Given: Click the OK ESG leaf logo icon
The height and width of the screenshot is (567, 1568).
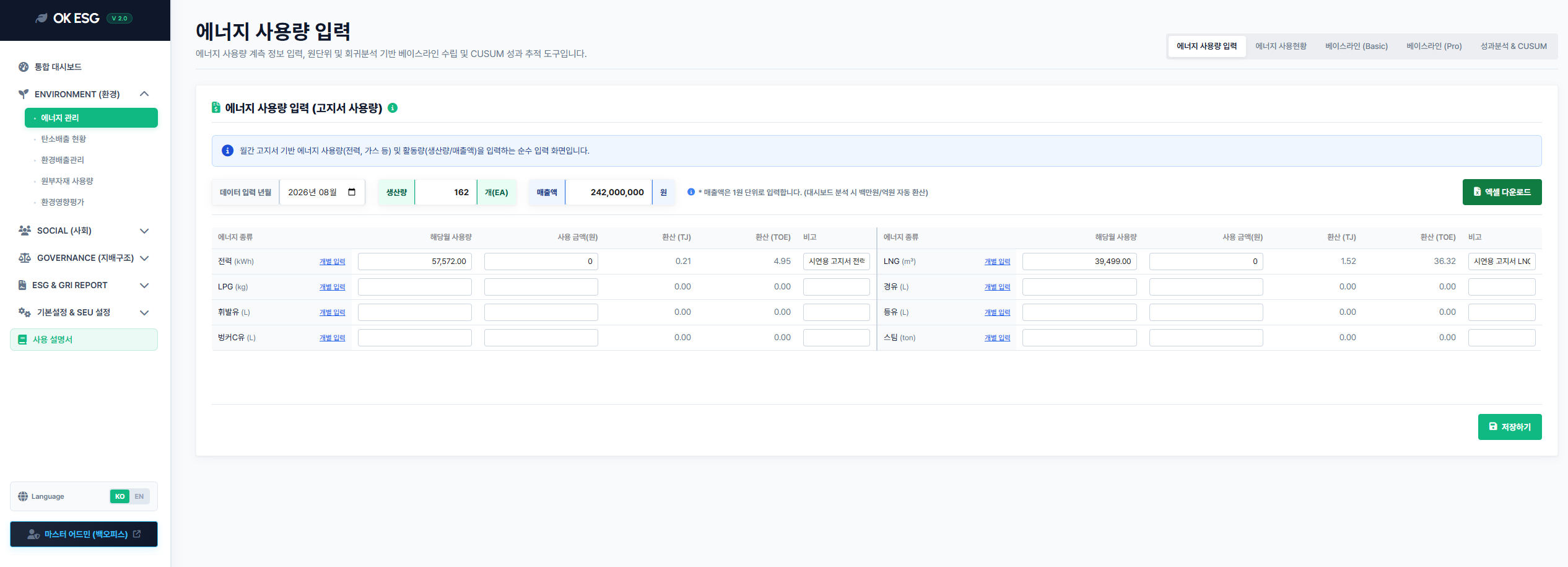Looking at the screenshot, I should point(41,19).
